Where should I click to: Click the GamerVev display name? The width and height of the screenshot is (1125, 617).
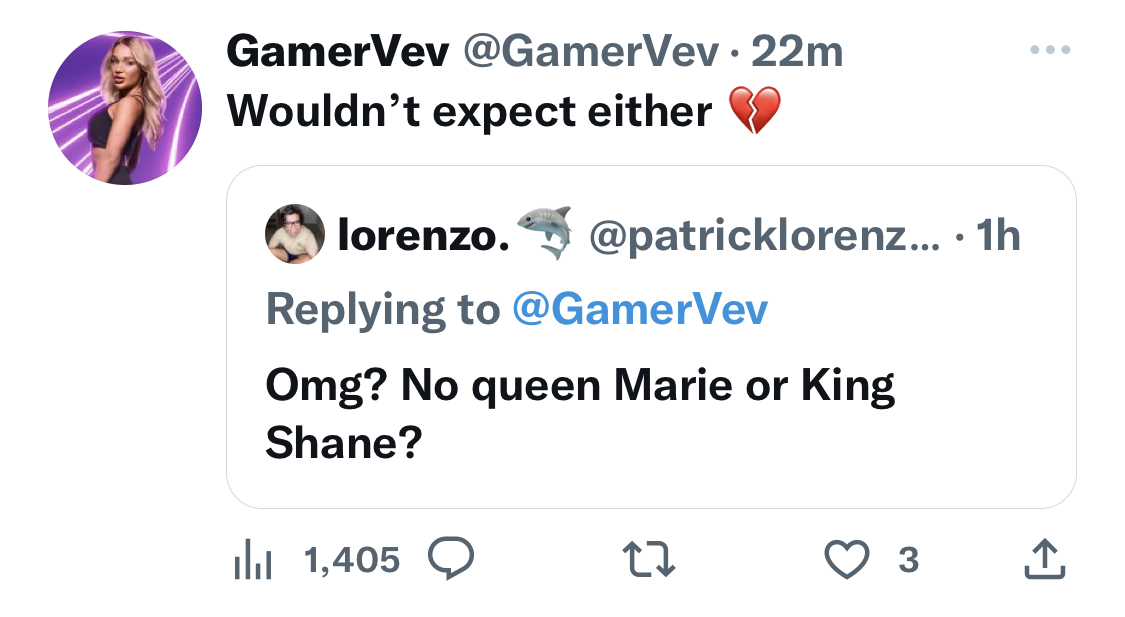(x=338, y=52)
